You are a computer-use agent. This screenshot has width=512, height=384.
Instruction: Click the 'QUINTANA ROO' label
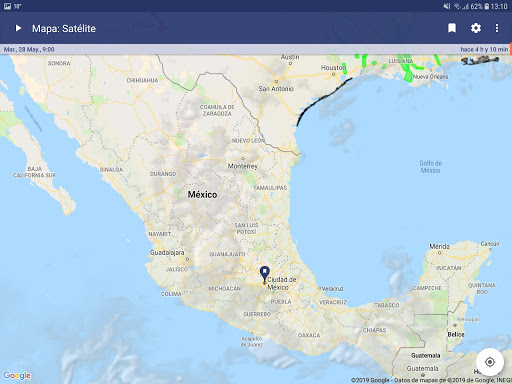(x=482, y=288)
